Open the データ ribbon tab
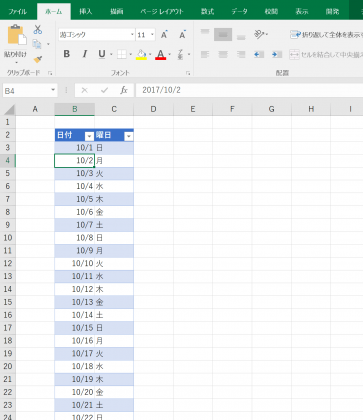This screenshot has height=420, width=363. (239, 12)
